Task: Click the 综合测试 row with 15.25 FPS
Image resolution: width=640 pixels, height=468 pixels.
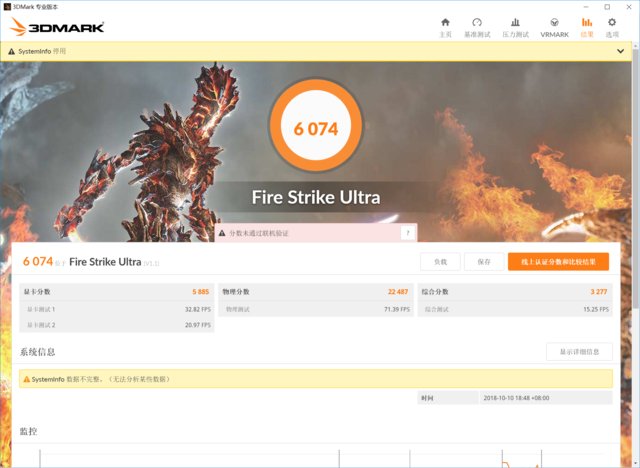Action: [515, 309]
